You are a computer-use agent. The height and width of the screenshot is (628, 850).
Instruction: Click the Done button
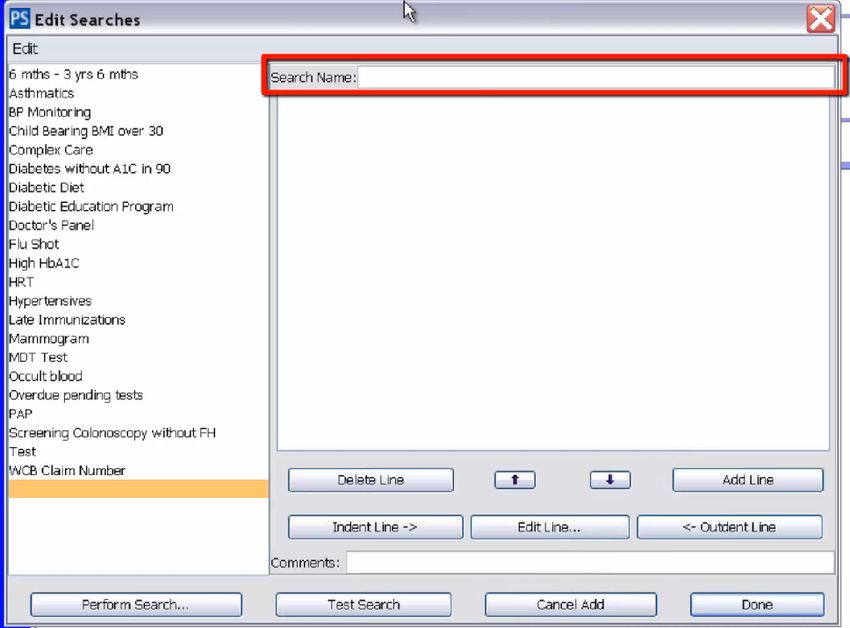[757, 605]
